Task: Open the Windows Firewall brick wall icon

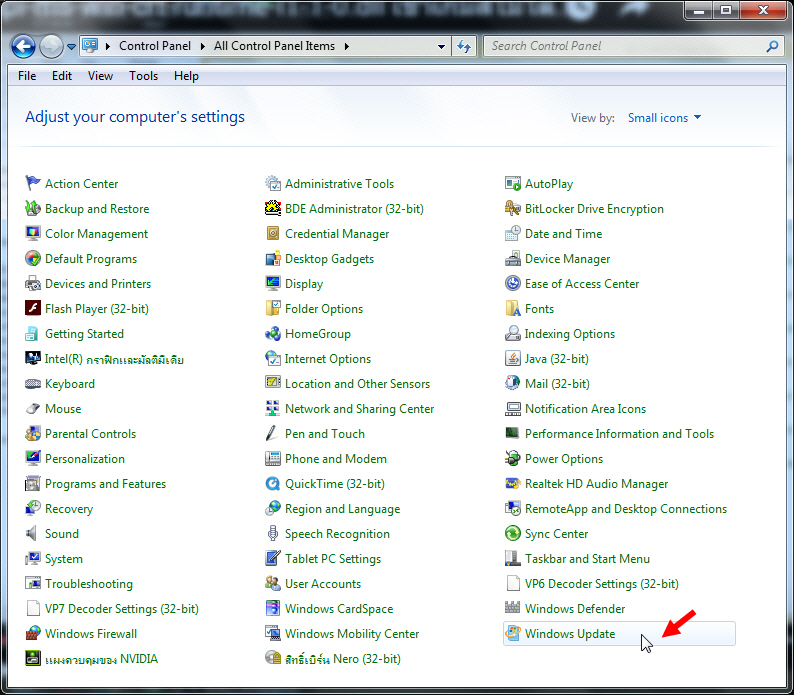Action: click(x=33, y=633)
